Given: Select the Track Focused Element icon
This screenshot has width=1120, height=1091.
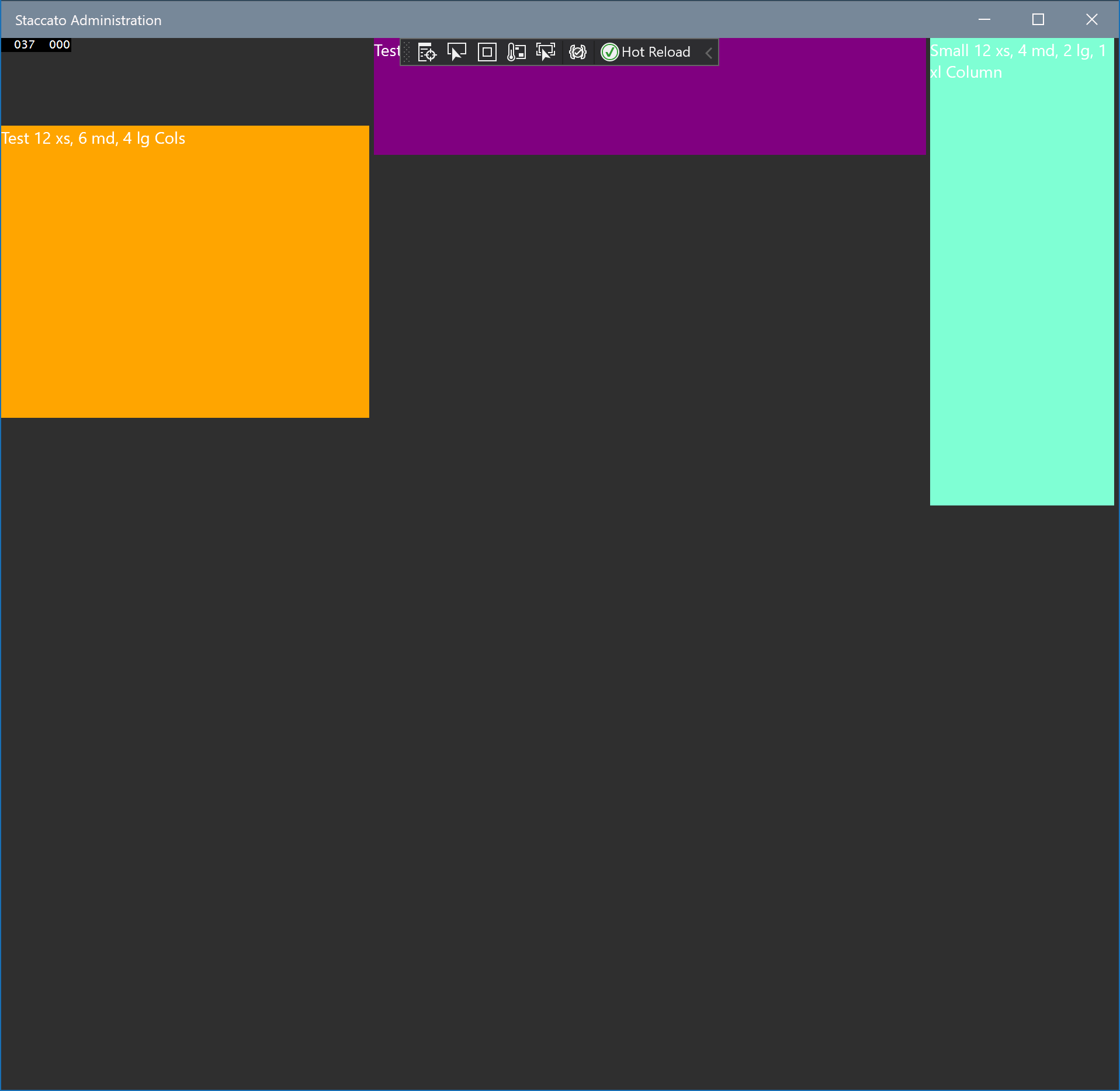Looking at the screenshot, I should [516, 52].
